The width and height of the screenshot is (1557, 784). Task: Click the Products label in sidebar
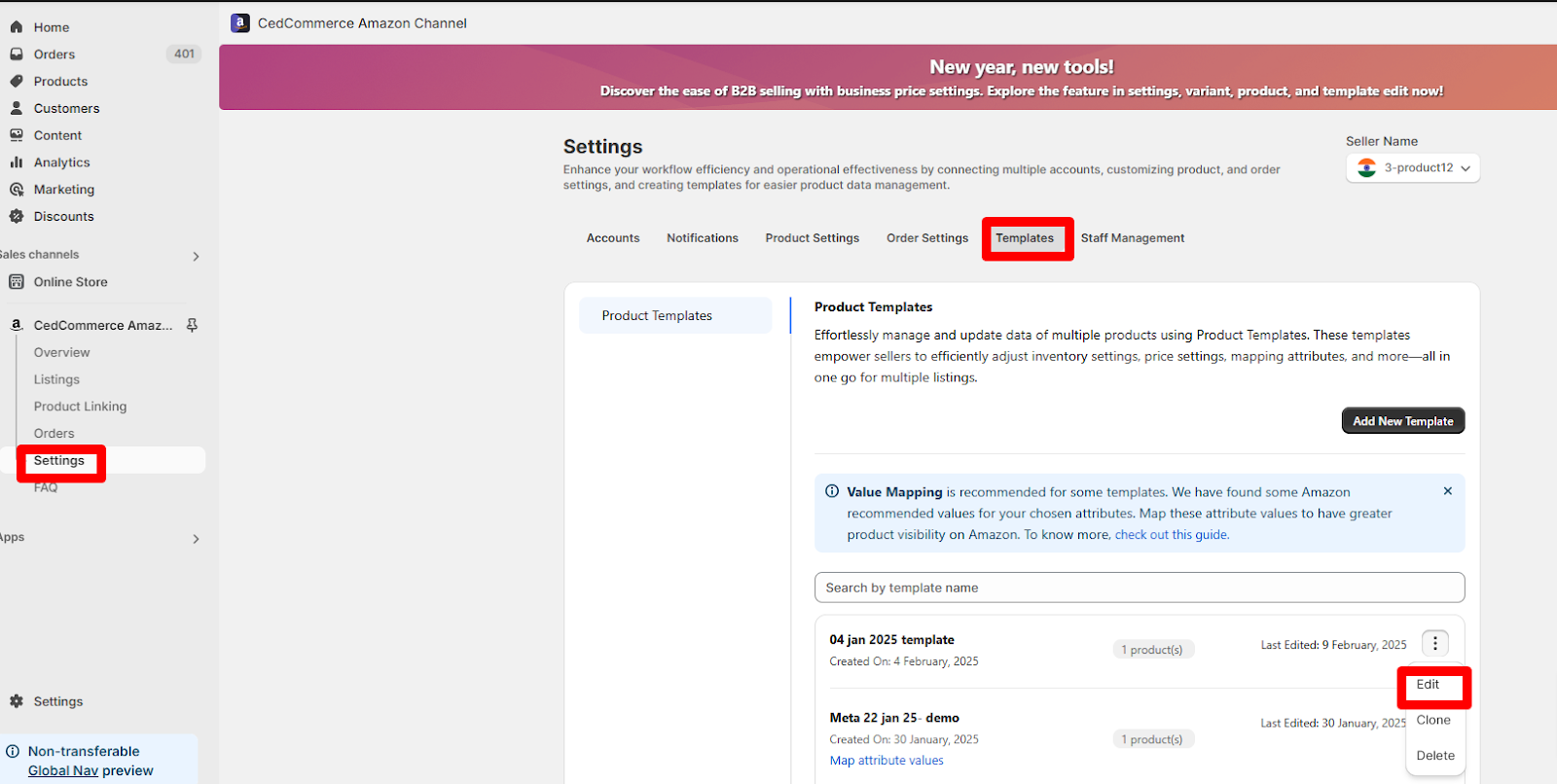(60, 82)
